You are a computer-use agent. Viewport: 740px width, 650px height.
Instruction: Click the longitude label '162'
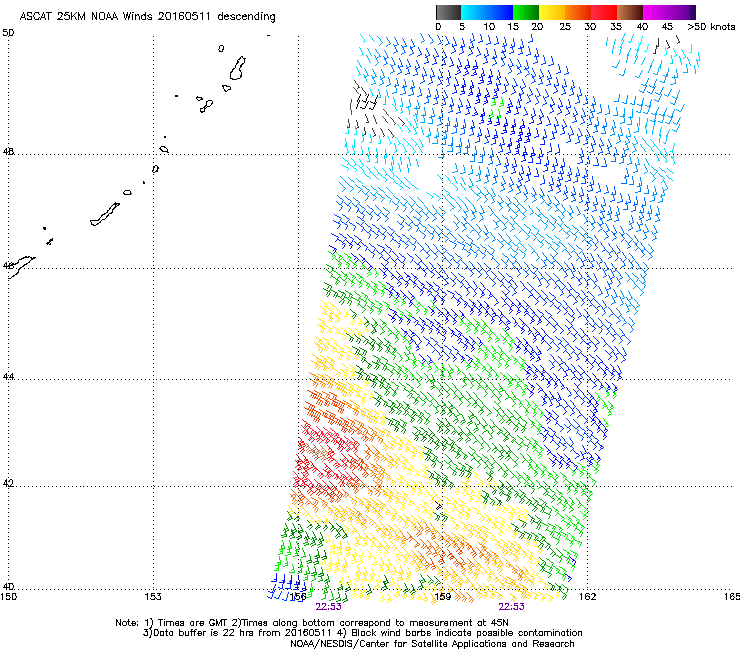(x=587, y=597)
